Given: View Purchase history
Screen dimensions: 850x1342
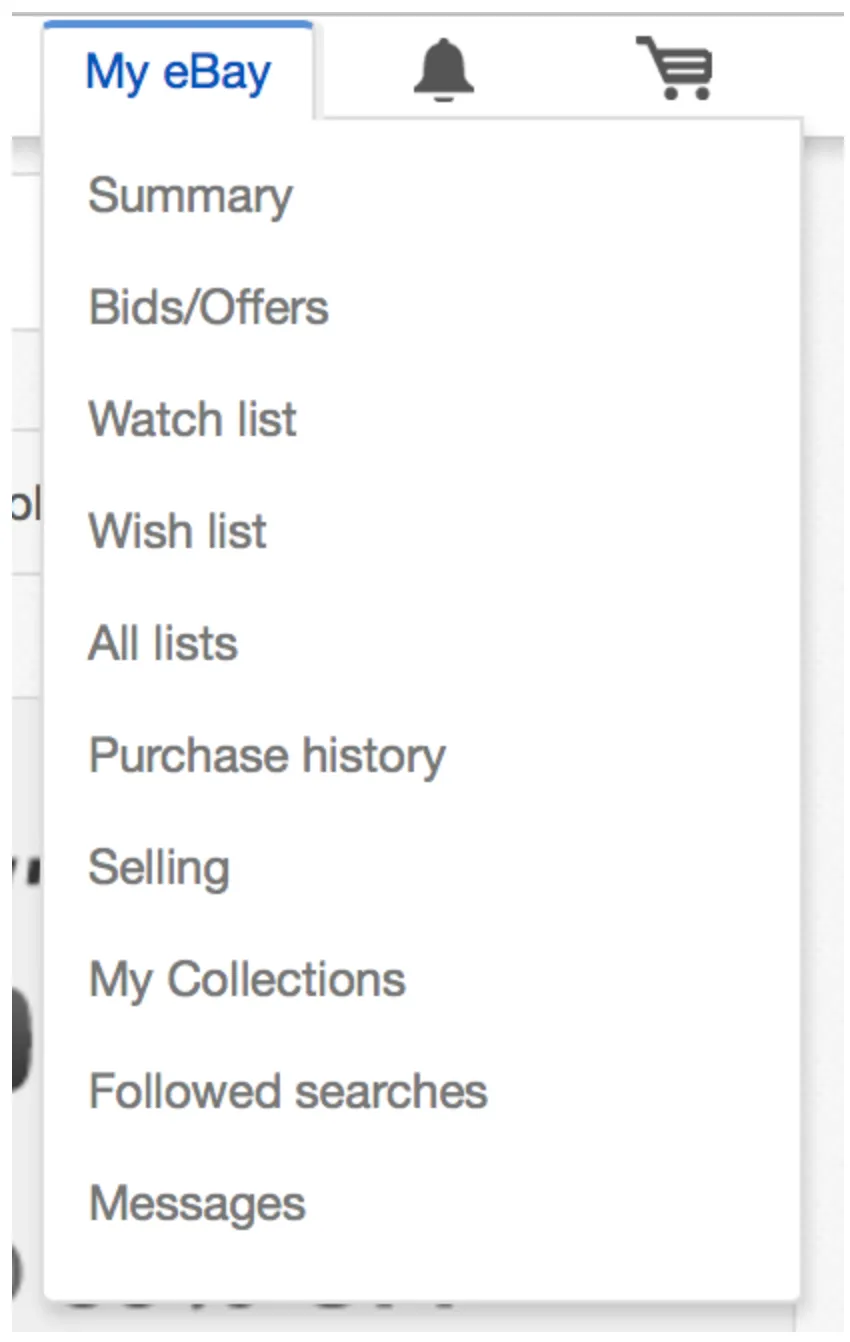Looking at the screenshot, I should coord(267,755).
